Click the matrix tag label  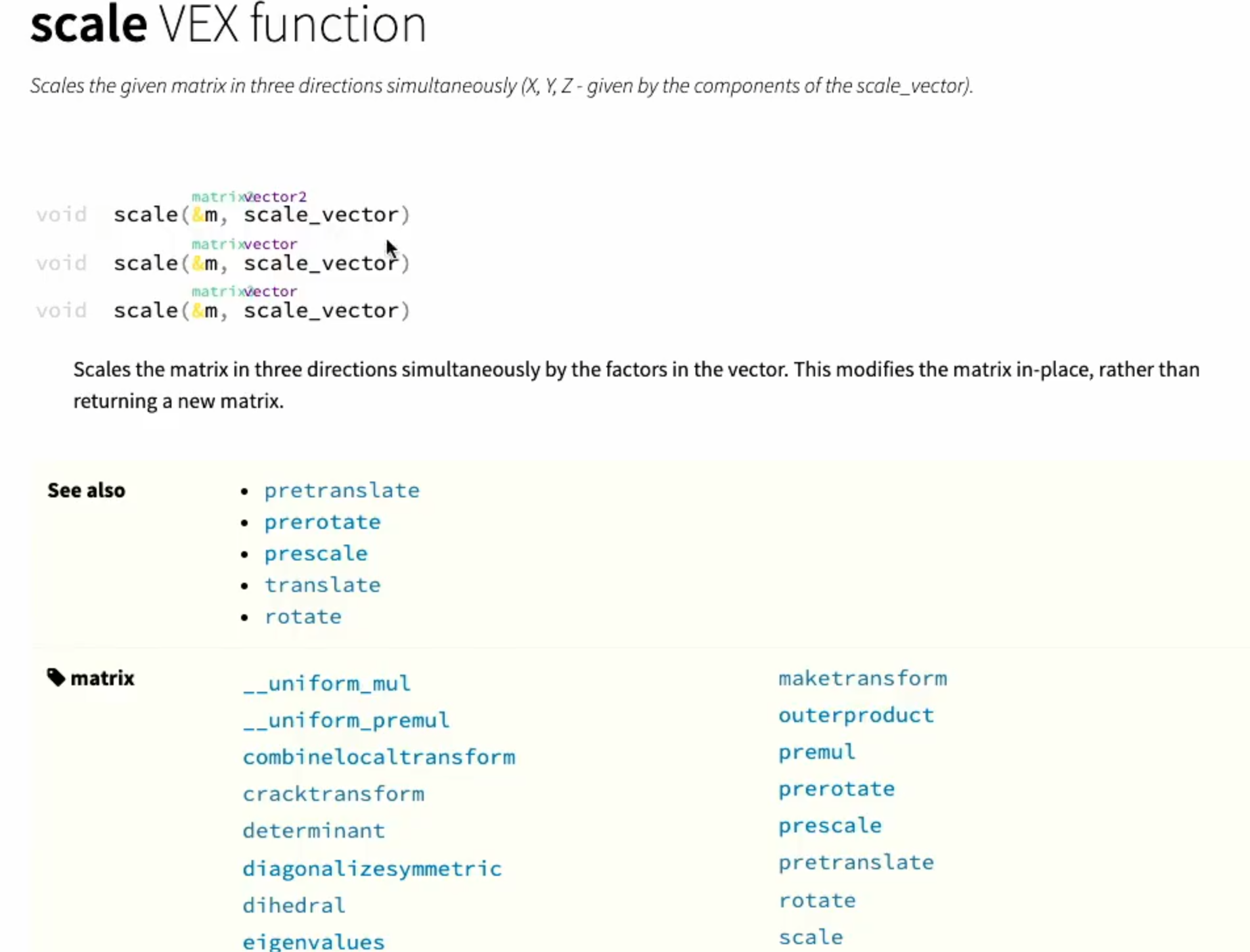102,678
